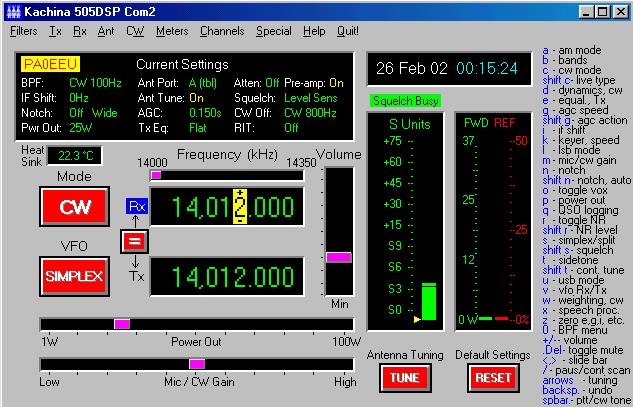Click the 'x - speech proc.' shortcut line
Image resolution: width=633 pixels, height=407 pixels.
[x=581, y=310]
